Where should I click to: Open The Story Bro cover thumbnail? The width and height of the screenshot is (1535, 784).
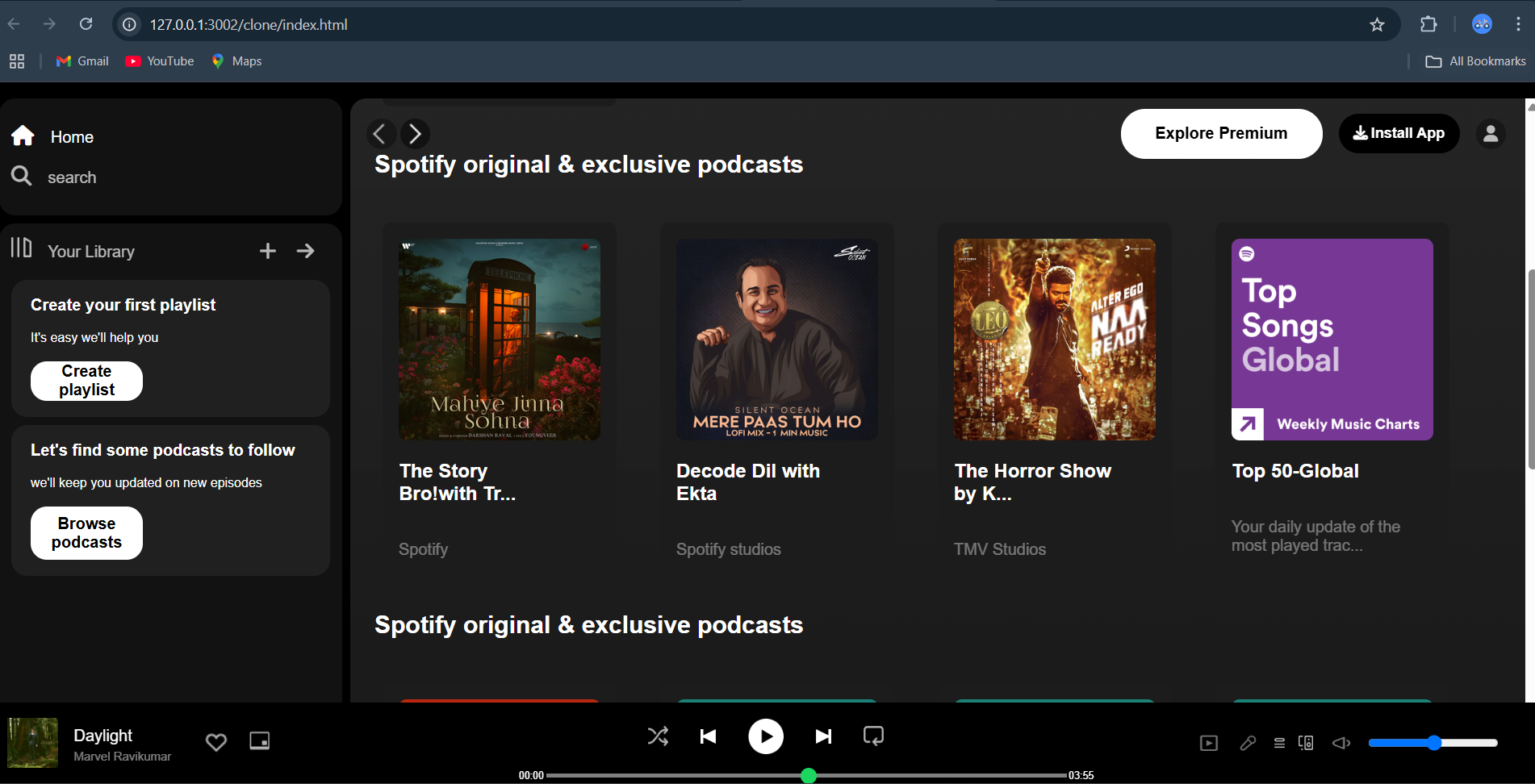500,340
